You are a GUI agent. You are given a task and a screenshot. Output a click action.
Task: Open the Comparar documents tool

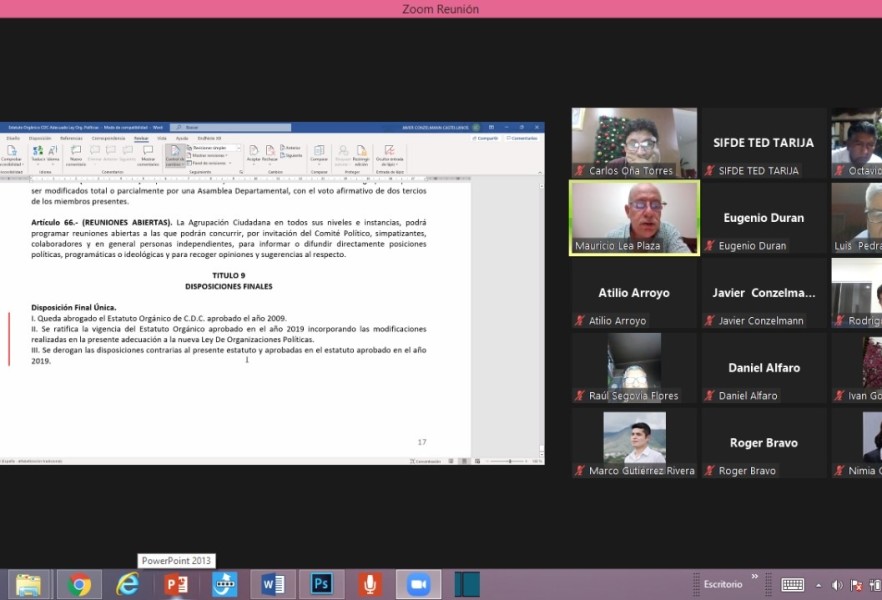319,152
